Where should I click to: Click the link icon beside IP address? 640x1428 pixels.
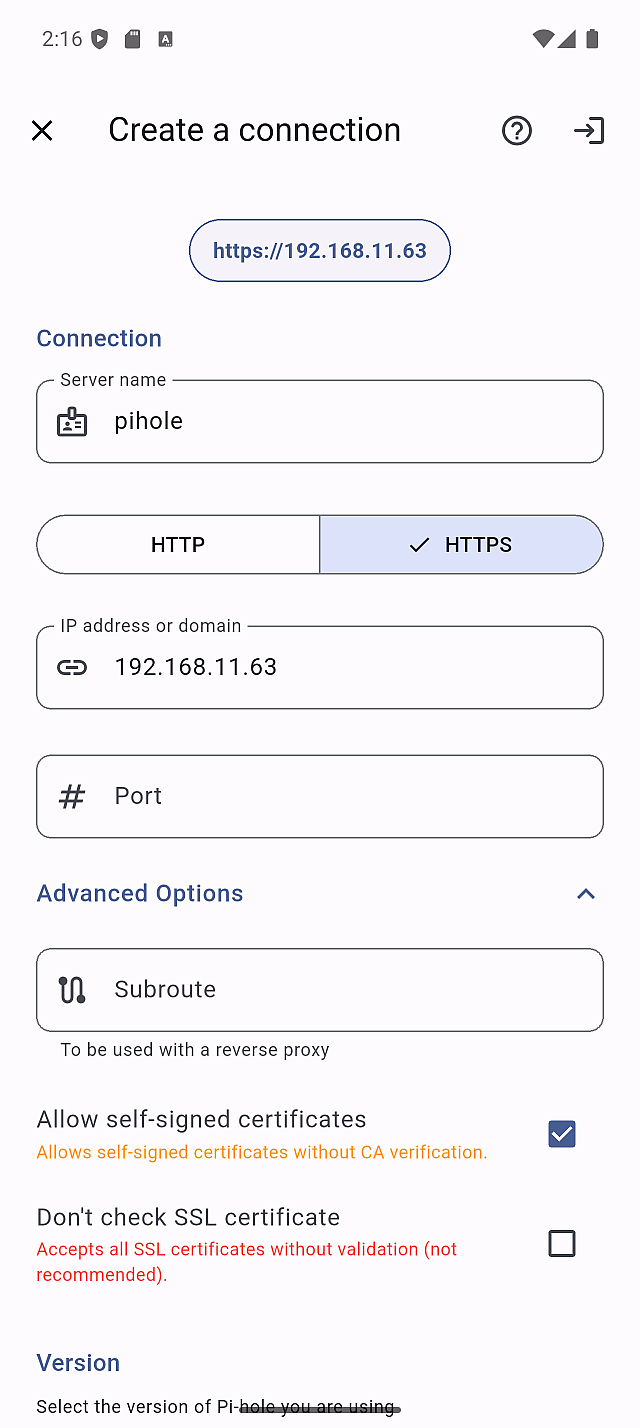tap(71, 667)
